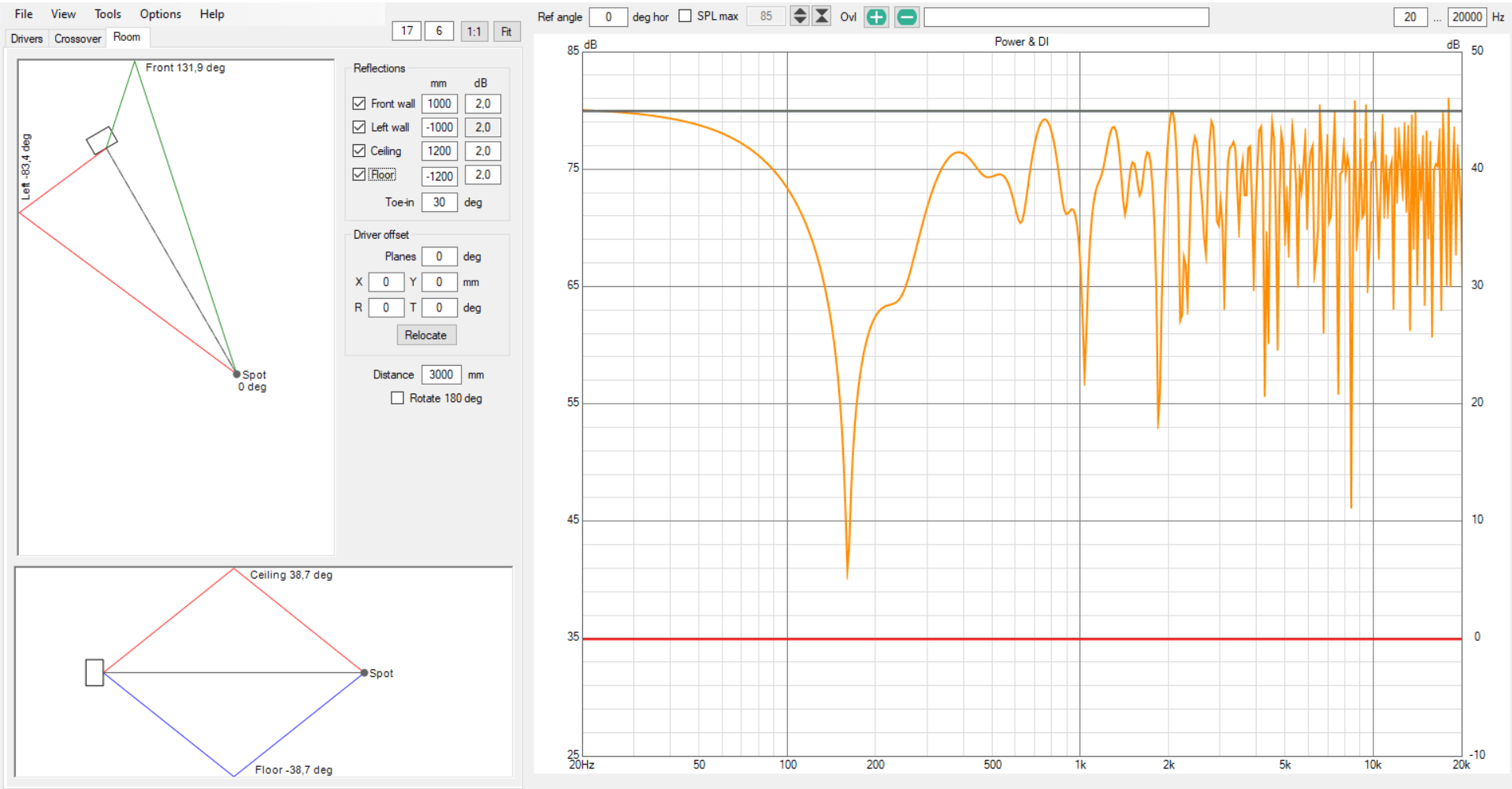Click the Distance mm field
1512x789 pixels.
click(x=441, y=374)
